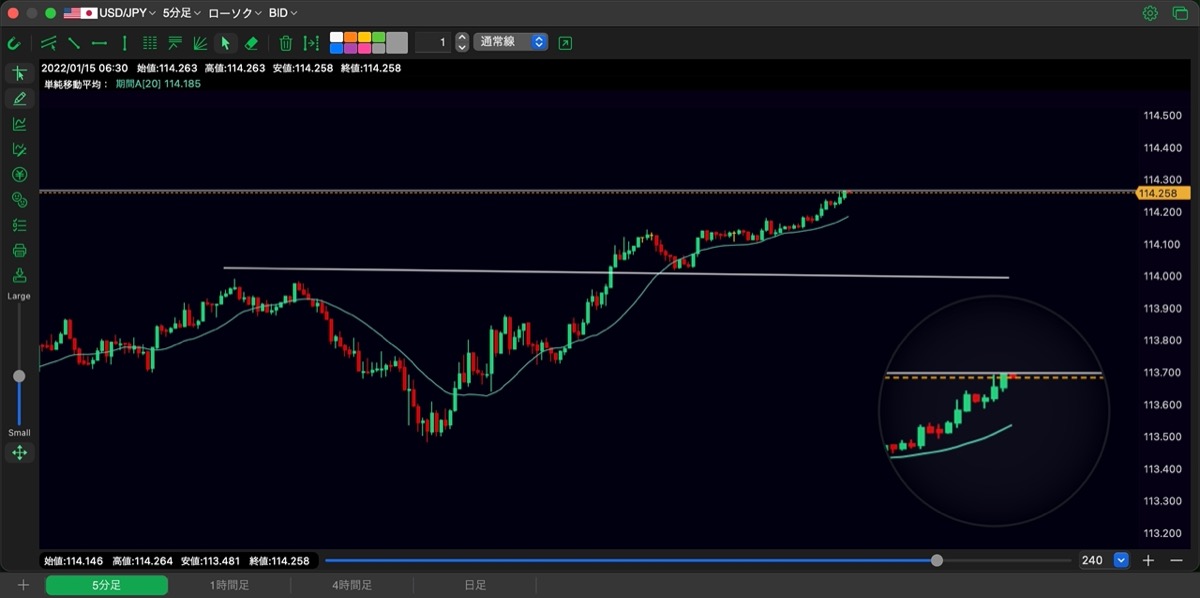This screenshot has width=1200, height=598.
Task: Switch to the 日足 tab
Action: [475, 585]
